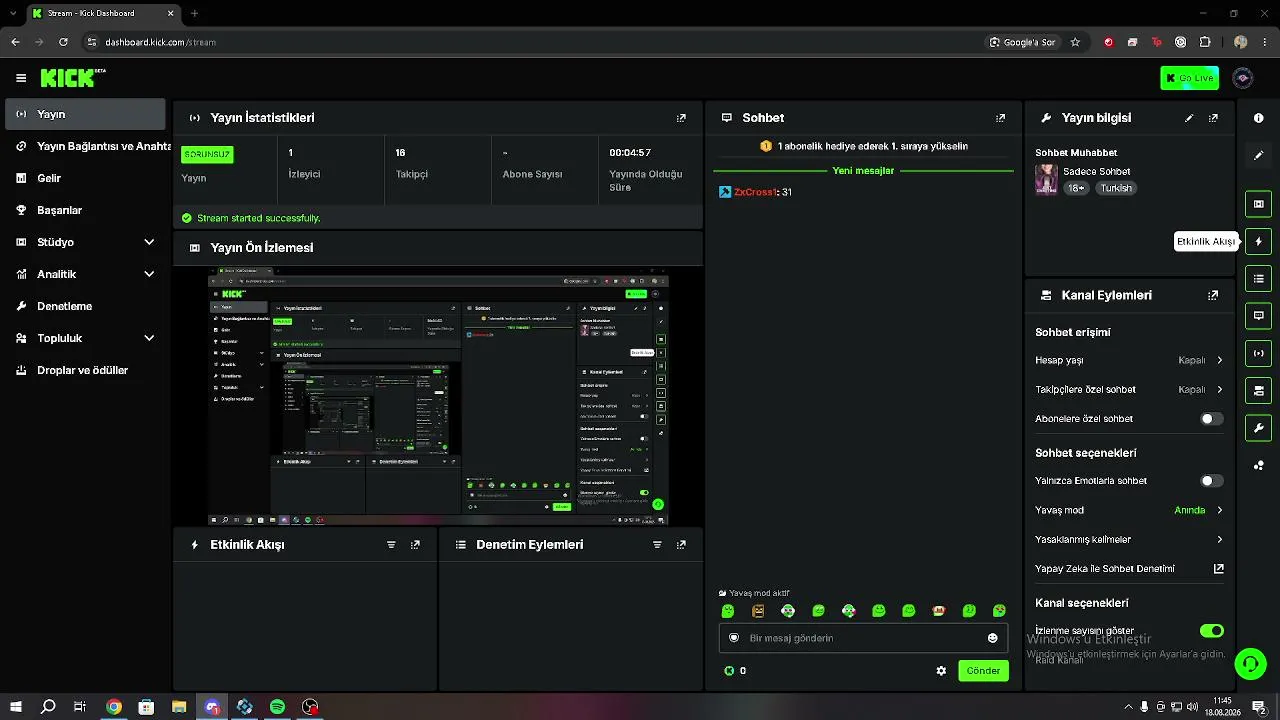
Task: Open the emoji picker in message box
Action: point(993,638)
